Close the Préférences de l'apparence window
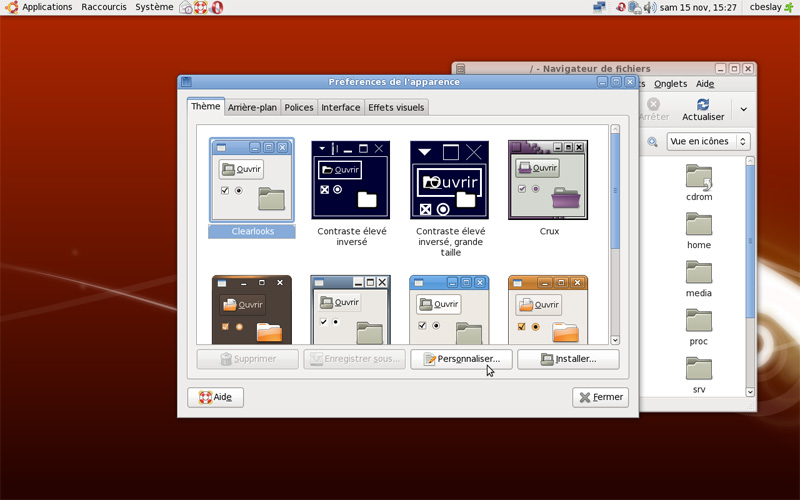The height and width of the screenshot is (500, 800). point(630,82)
